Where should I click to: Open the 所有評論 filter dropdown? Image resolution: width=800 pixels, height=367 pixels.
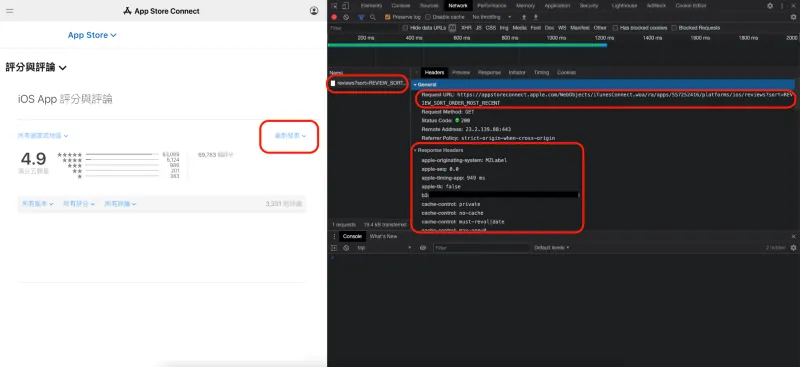121,204
